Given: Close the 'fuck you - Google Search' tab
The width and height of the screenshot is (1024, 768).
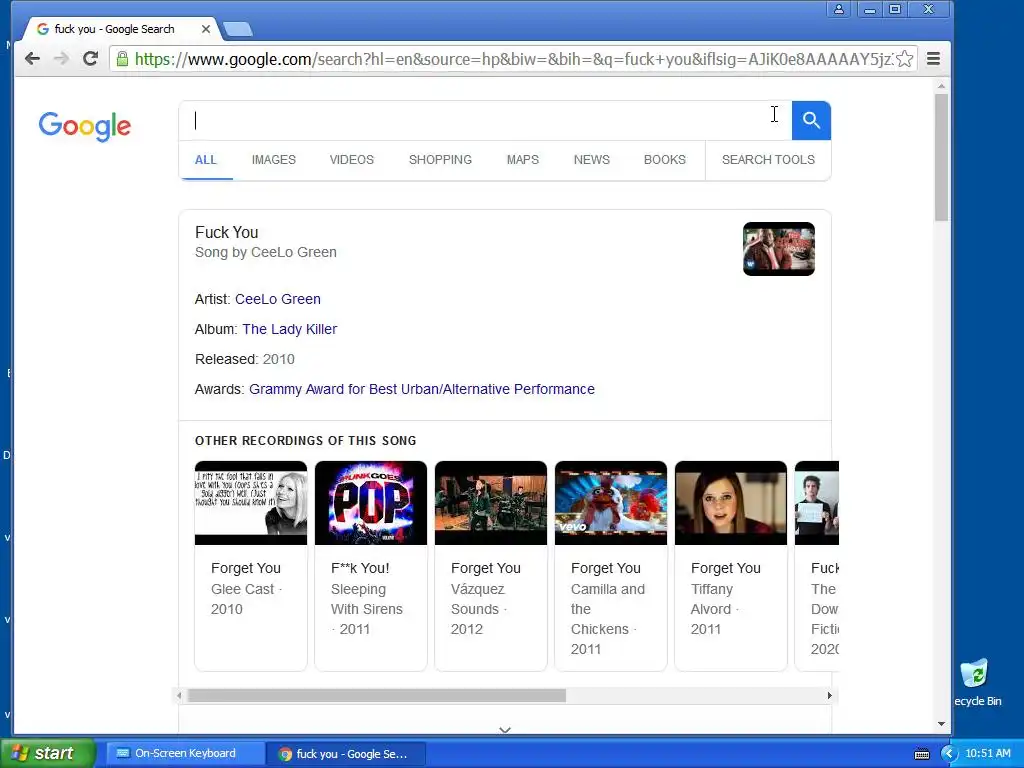Looking at the screenshot, I should coord(206,29).
